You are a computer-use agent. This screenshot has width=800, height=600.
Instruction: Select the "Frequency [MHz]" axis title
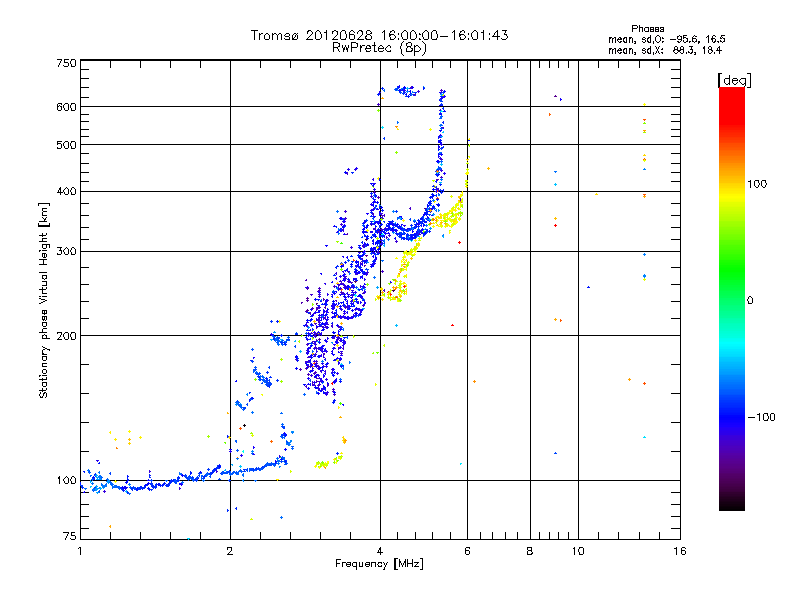click(379, 564)
